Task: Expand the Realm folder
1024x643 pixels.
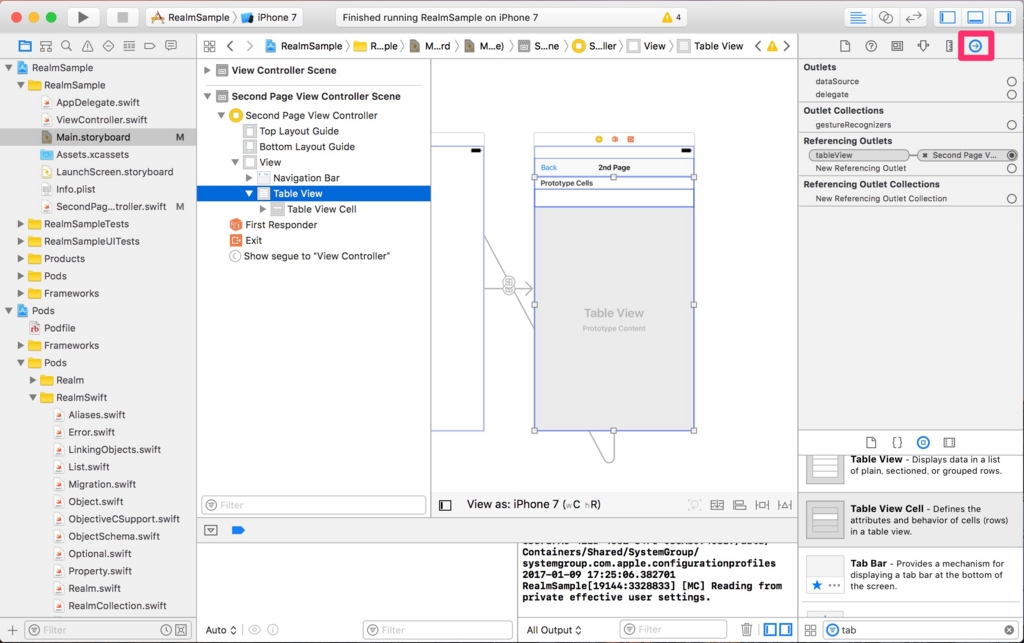Action: 33,380
